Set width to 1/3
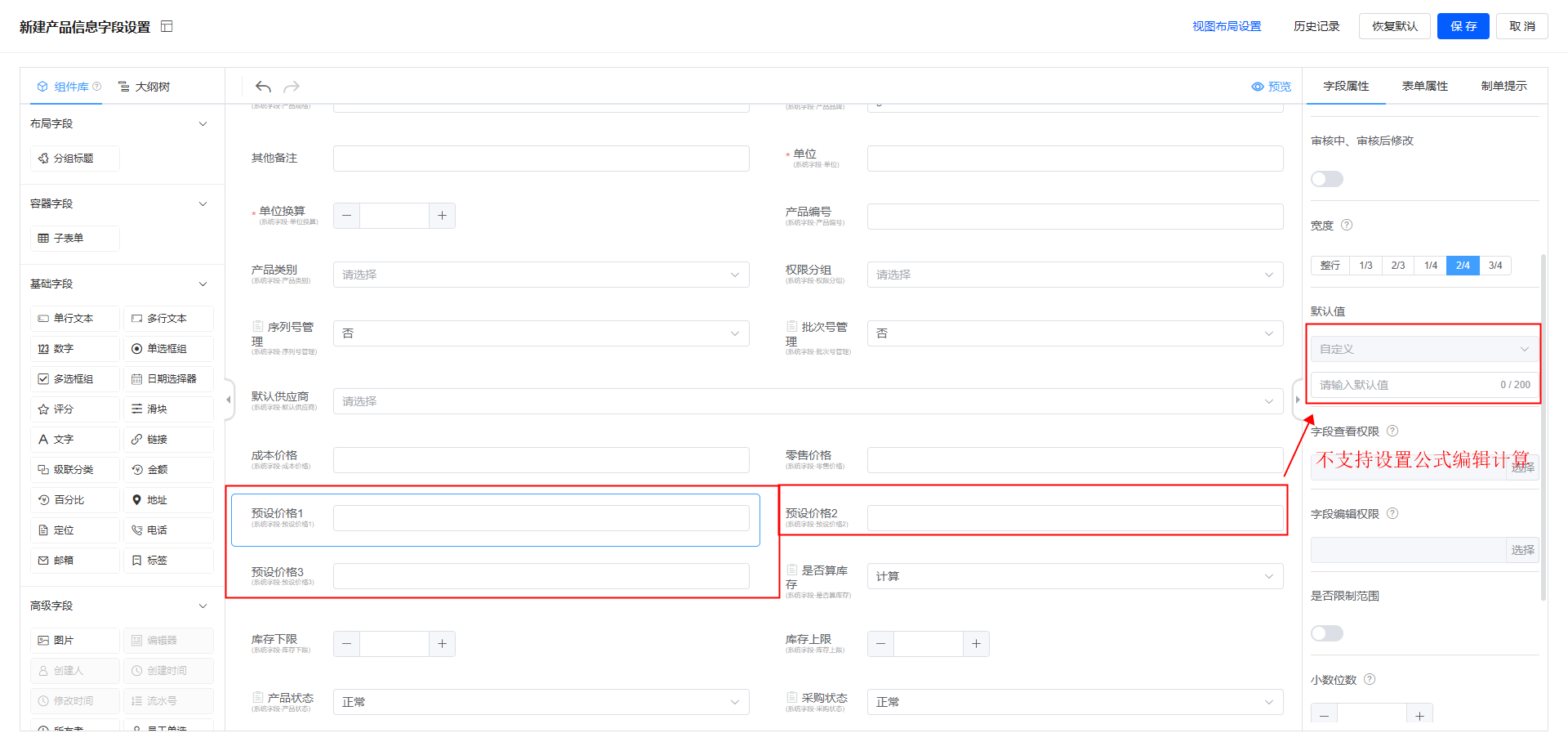 pos(1365,266)
